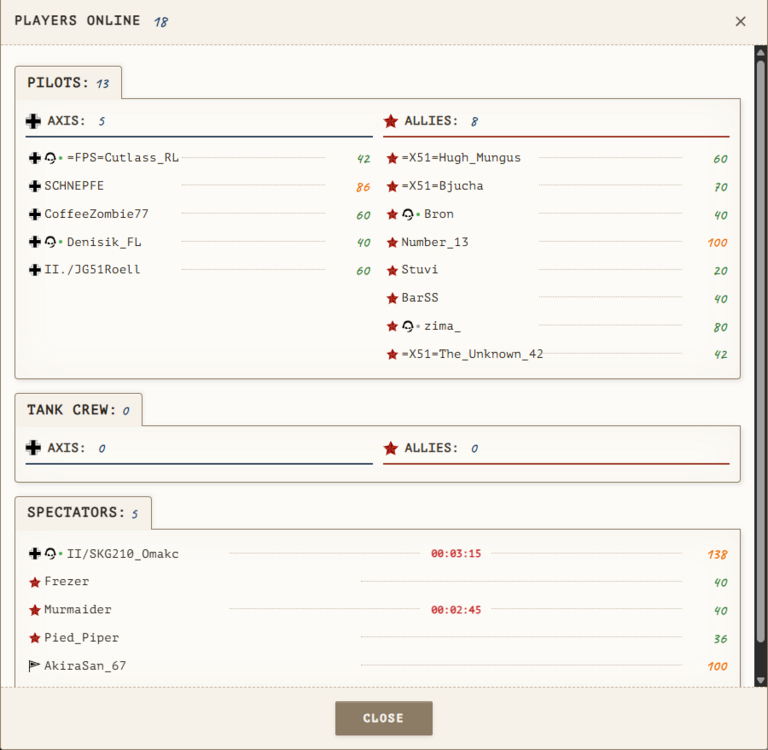Viewport: 768px width, 750px height.
Task: Click the headset icon next to zima_
Action: point(408,326)
